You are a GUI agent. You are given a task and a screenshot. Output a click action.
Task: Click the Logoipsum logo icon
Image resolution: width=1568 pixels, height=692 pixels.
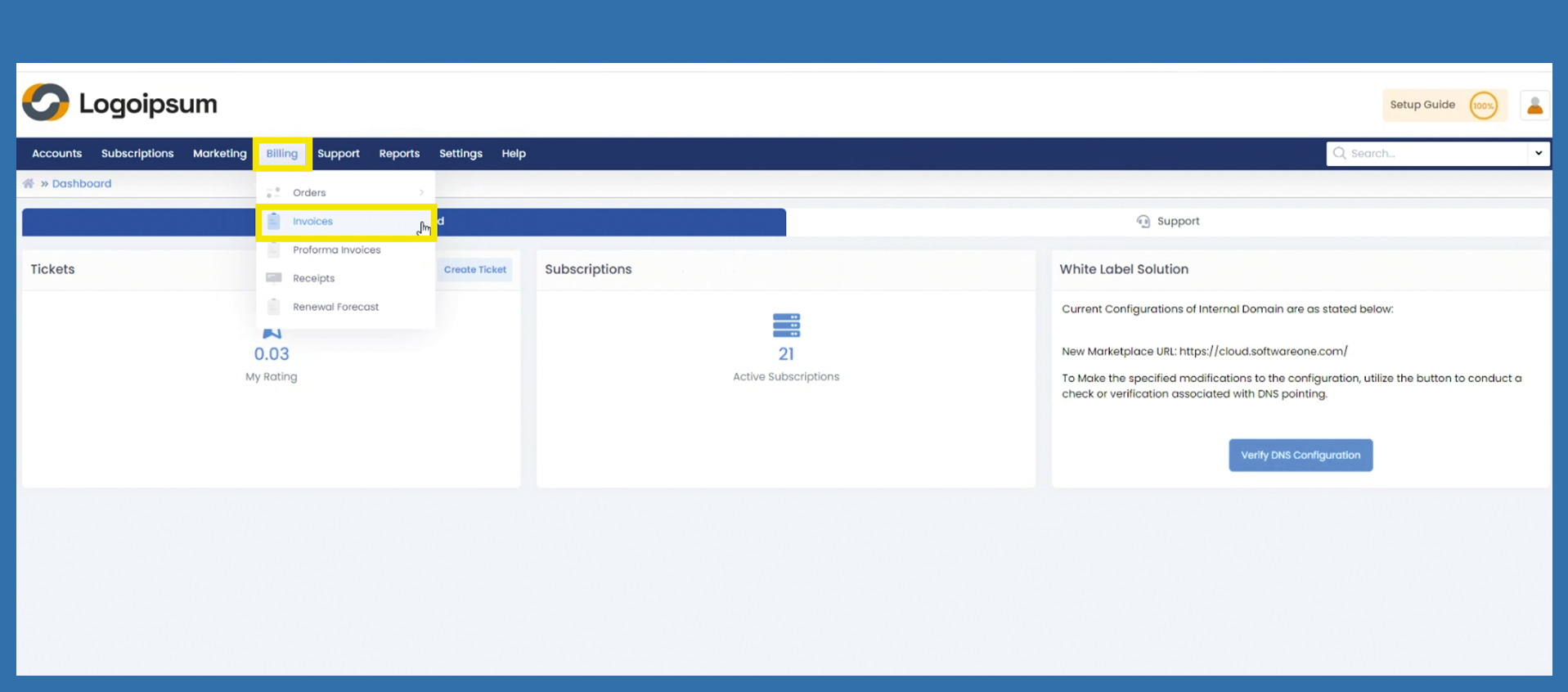pyautogui.click(x=46, y=103)
